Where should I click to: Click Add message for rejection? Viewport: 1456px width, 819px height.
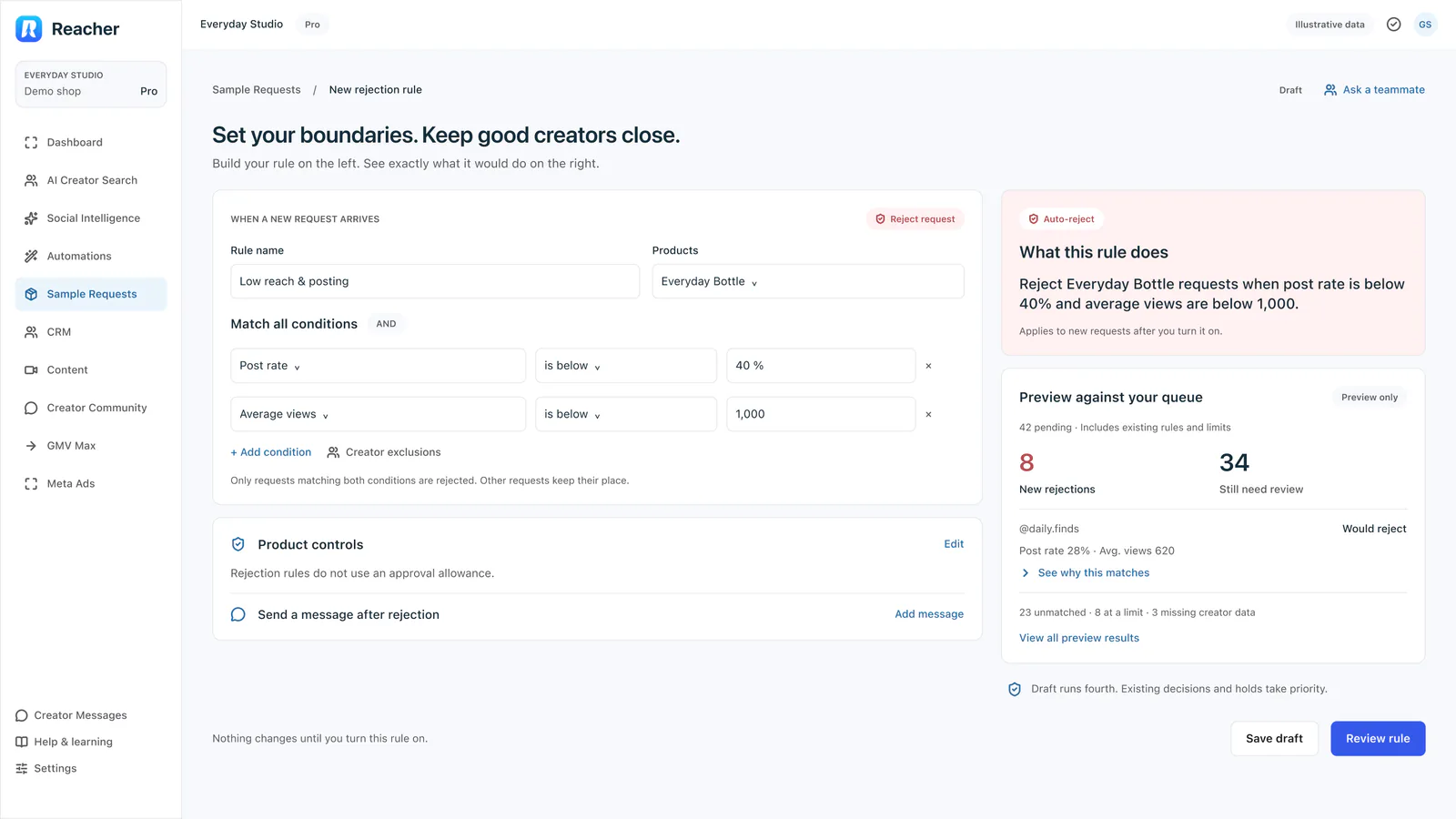tap(929, 614)
